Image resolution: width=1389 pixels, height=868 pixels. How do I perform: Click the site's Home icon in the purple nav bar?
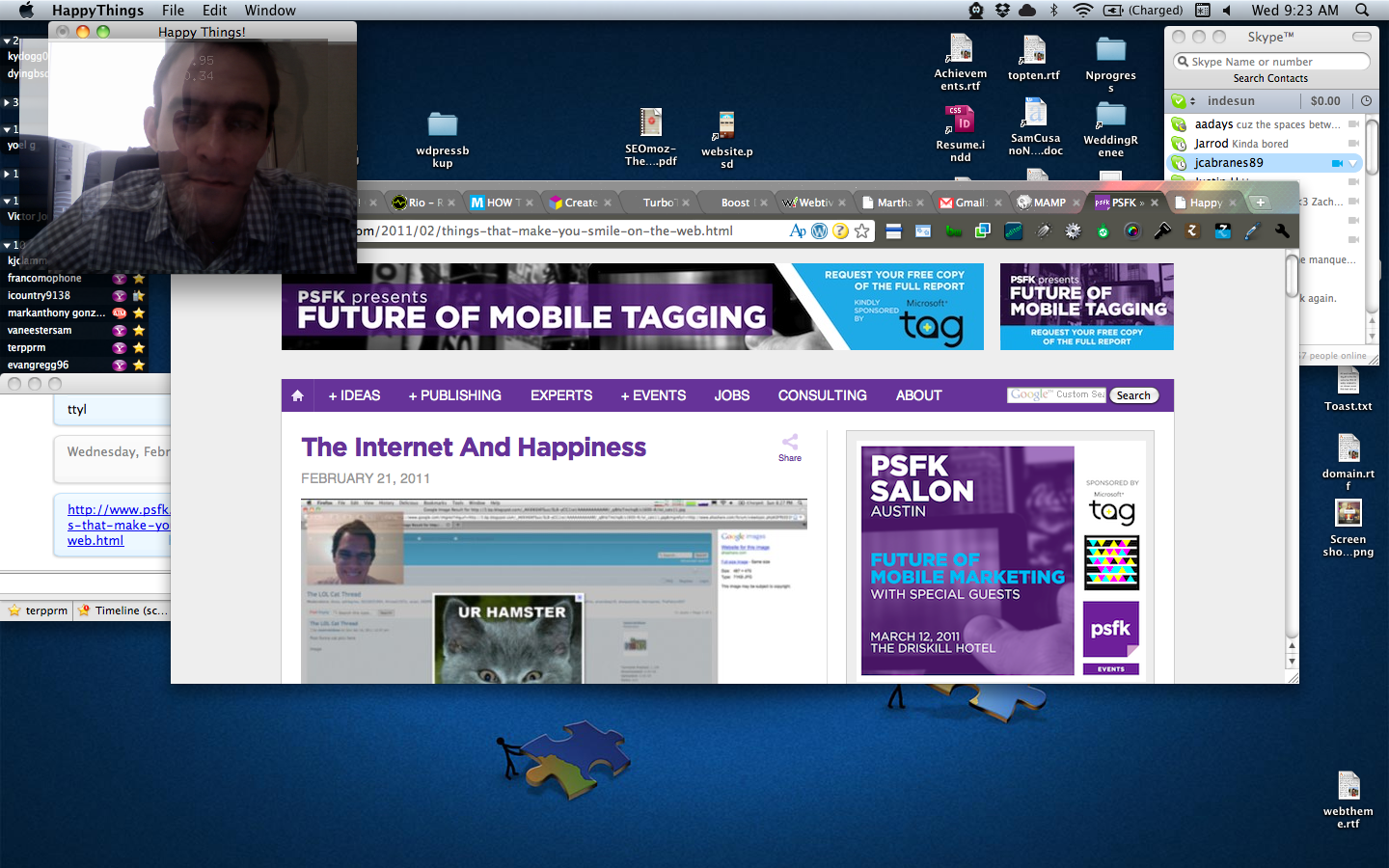(x=297, y=395)
